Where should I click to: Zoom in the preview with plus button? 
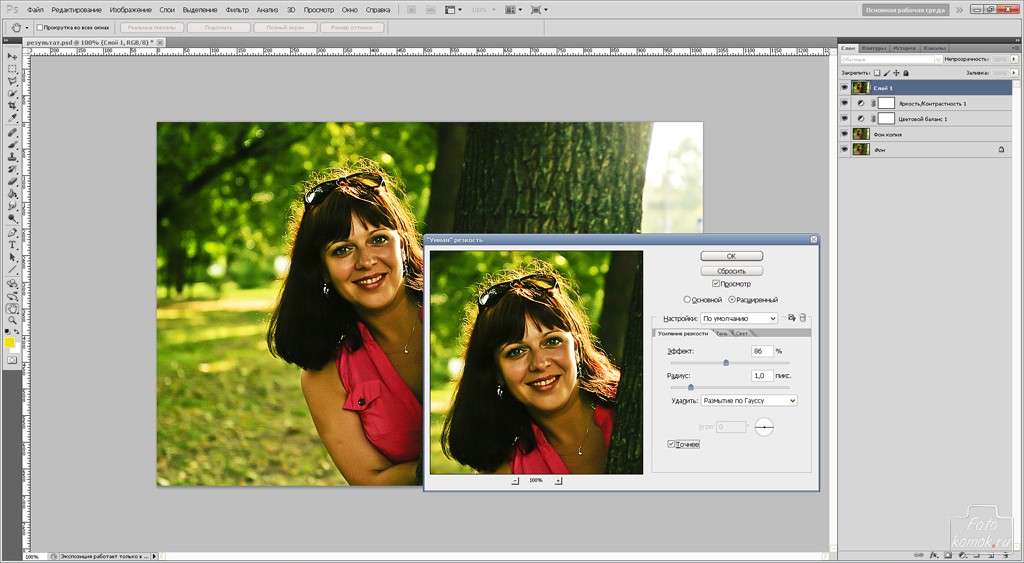[x=558, y=481]
